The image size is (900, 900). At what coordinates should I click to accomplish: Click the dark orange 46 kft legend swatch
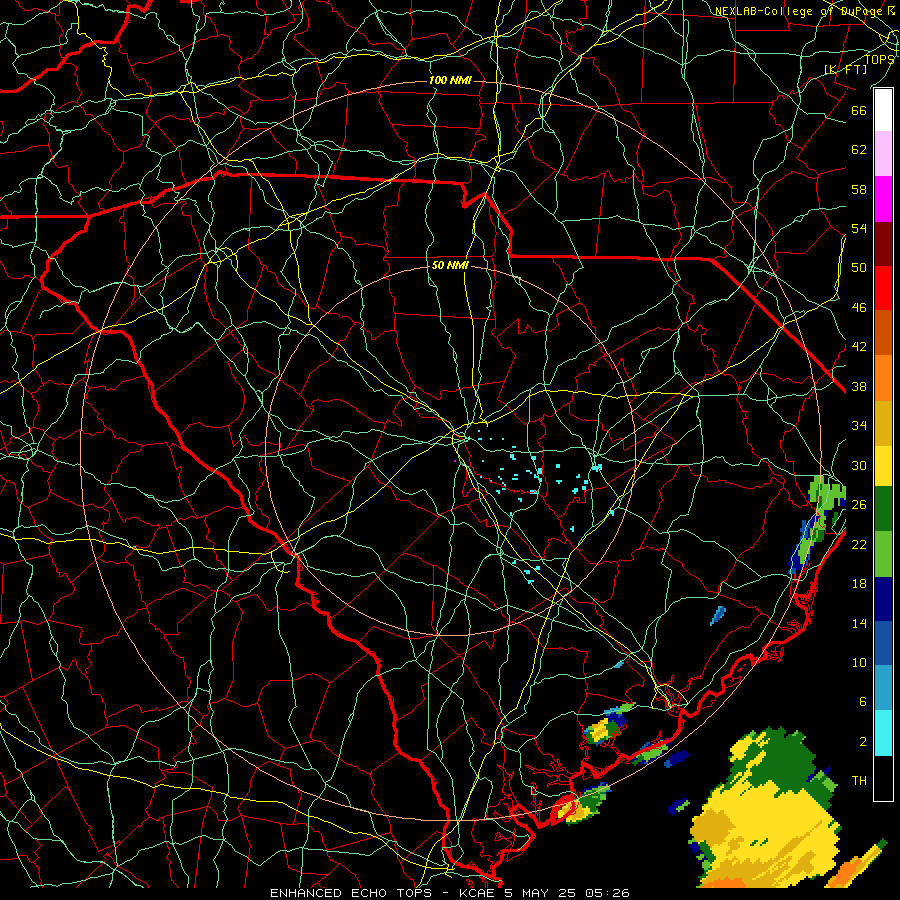[883, 333]
